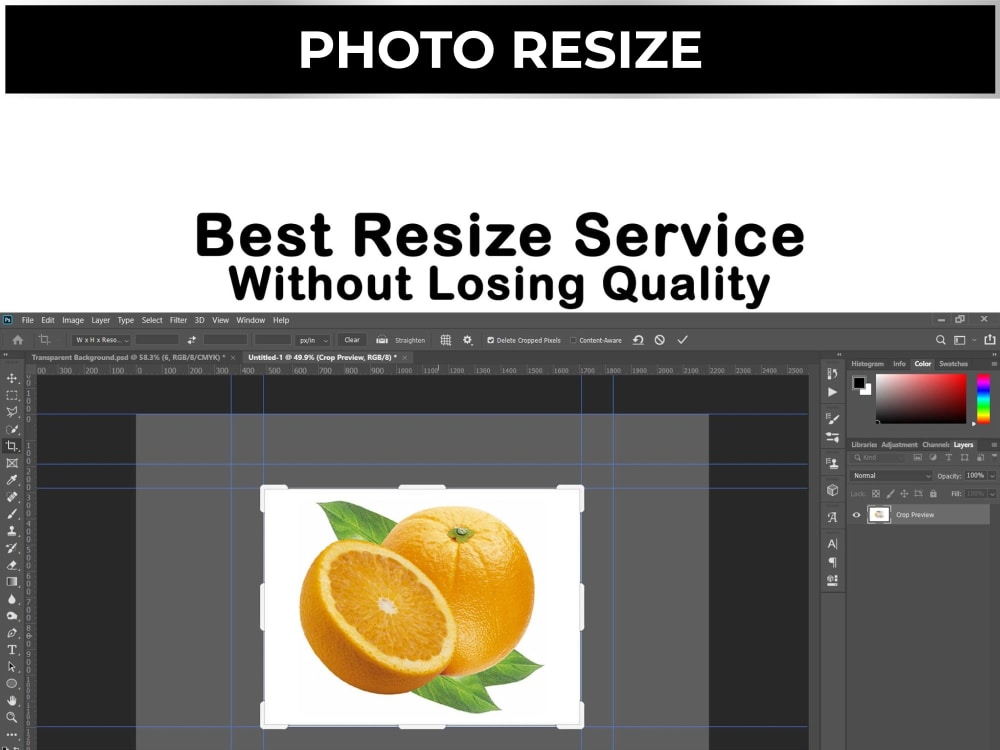This screenshot has height=750, width=1000.
Task: Hide the Crop Preview layer
Action: tap(857, 515)
